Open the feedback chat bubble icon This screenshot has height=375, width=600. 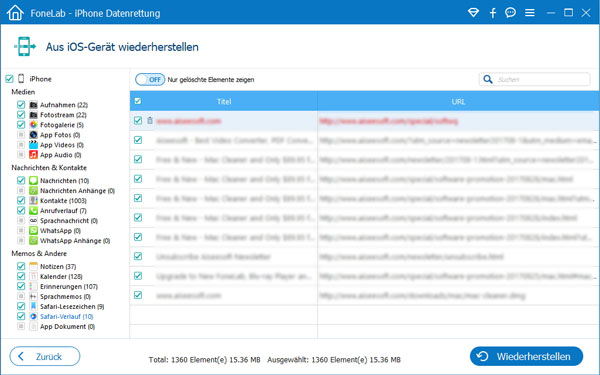click(510, 13)
